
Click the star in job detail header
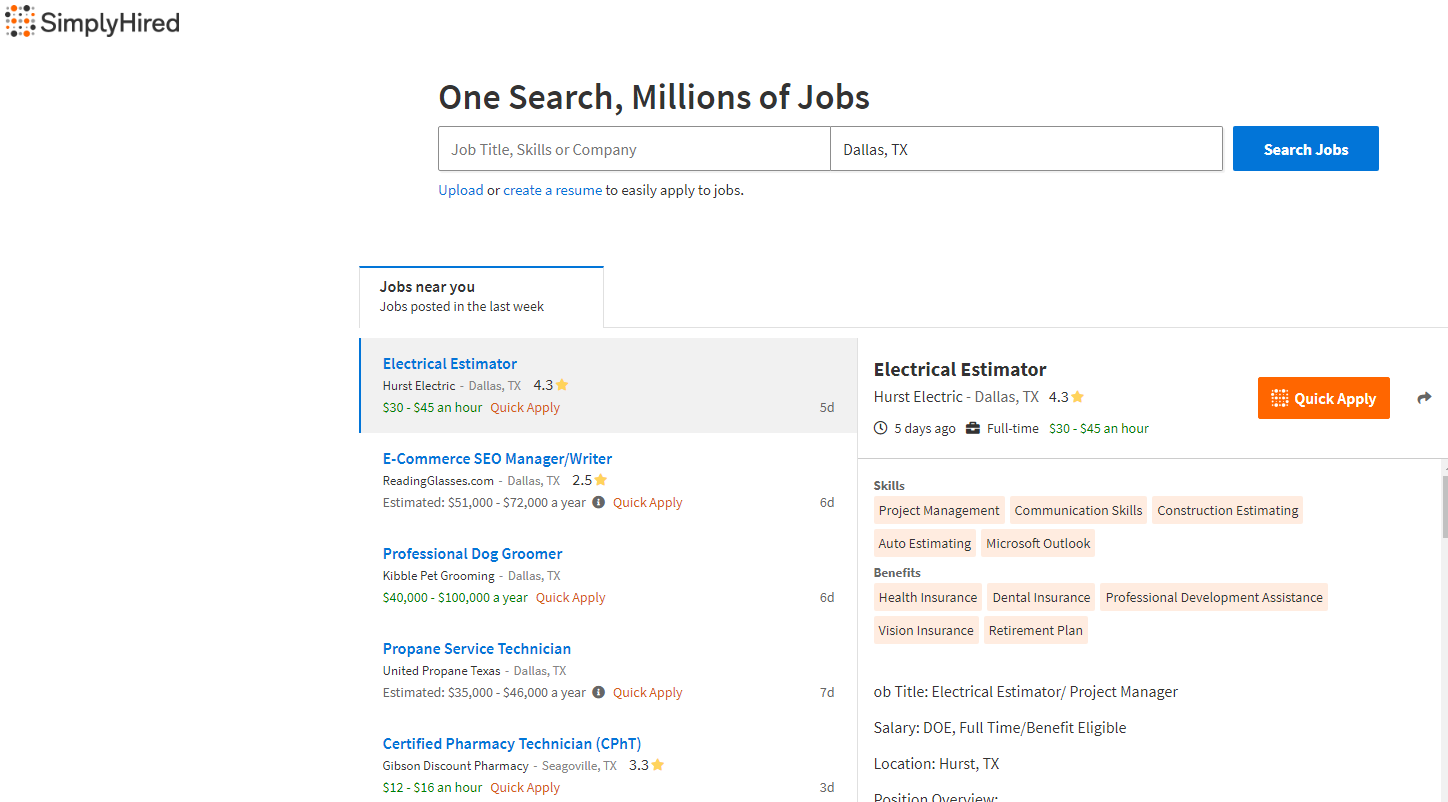1077,397
